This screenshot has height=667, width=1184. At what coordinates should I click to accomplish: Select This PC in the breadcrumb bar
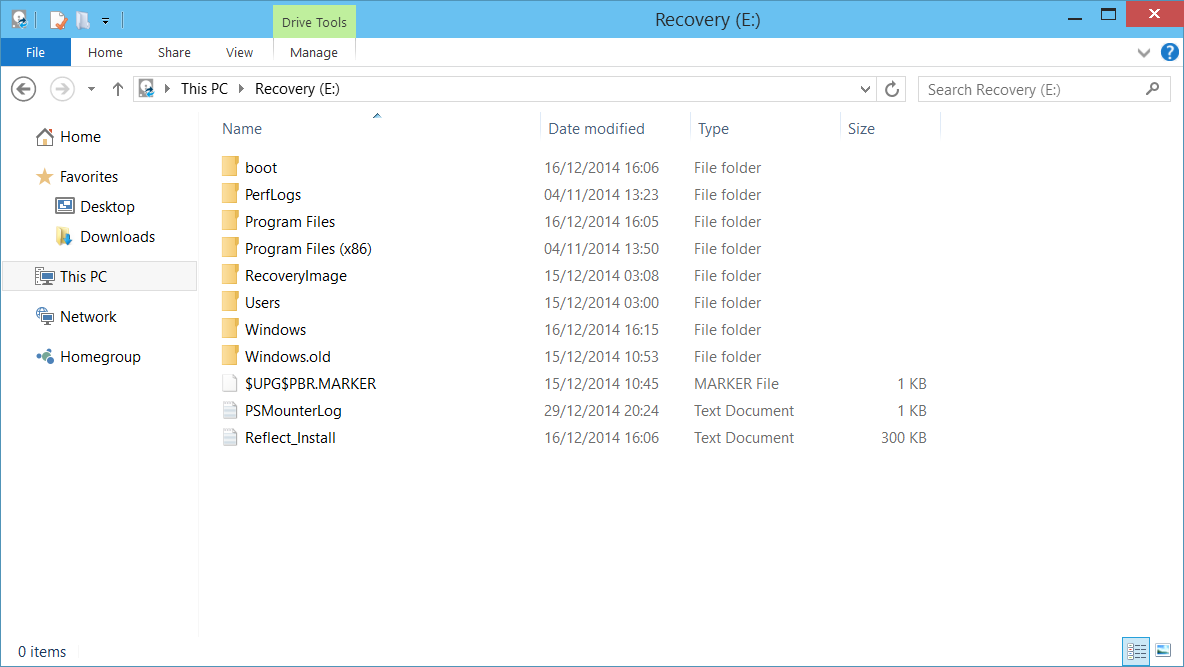(x=204, y=88)
